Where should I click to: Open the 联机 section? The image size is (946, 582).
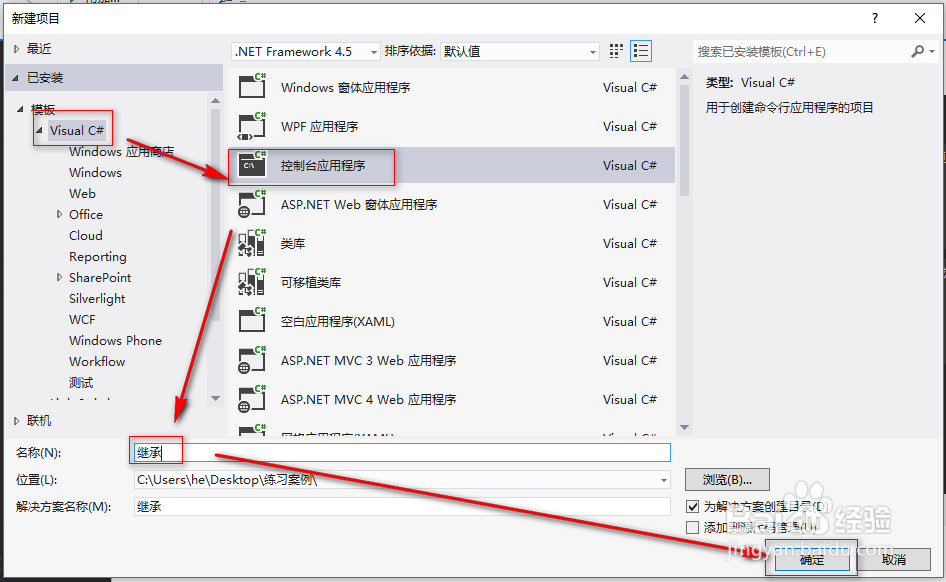tap(37, 420)
